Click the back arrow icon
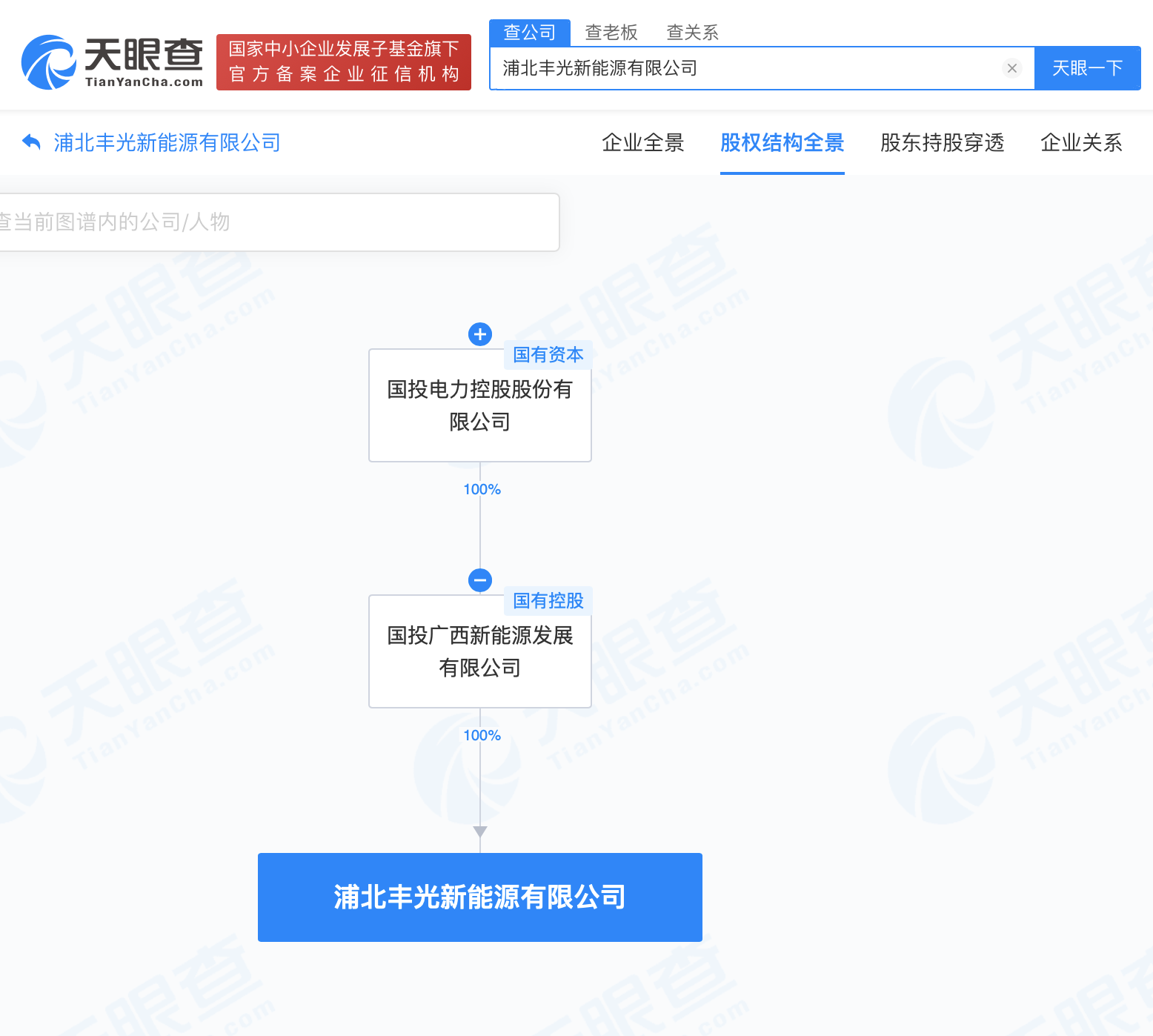The height and width of the screenshot is (1036, 1153). coord(31,142)
